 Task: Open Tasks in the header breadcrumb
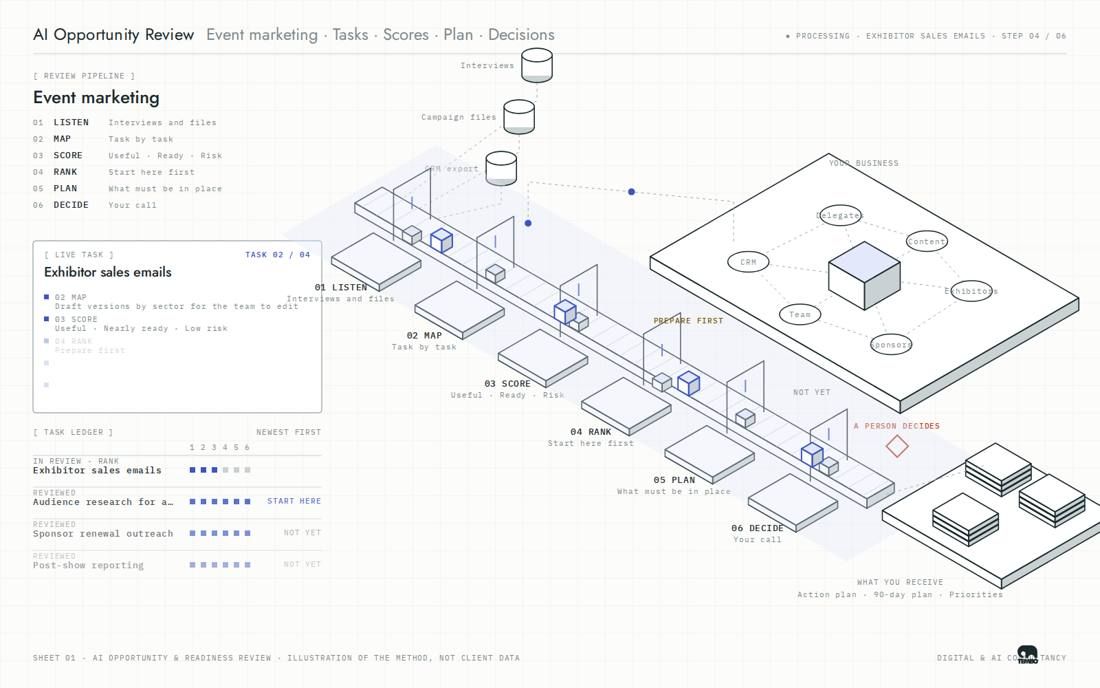click(x=350, y=34)
